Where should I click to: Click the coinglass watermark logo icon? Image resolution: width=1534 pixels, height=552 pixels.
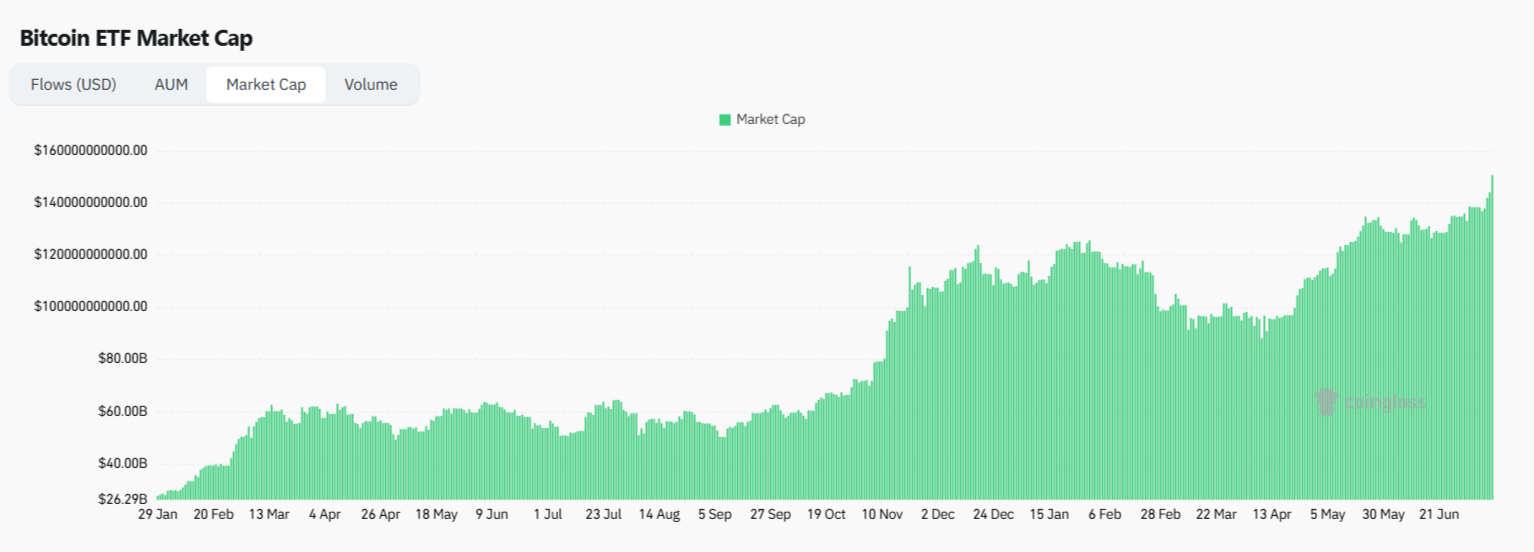(x=1326, y=402)
